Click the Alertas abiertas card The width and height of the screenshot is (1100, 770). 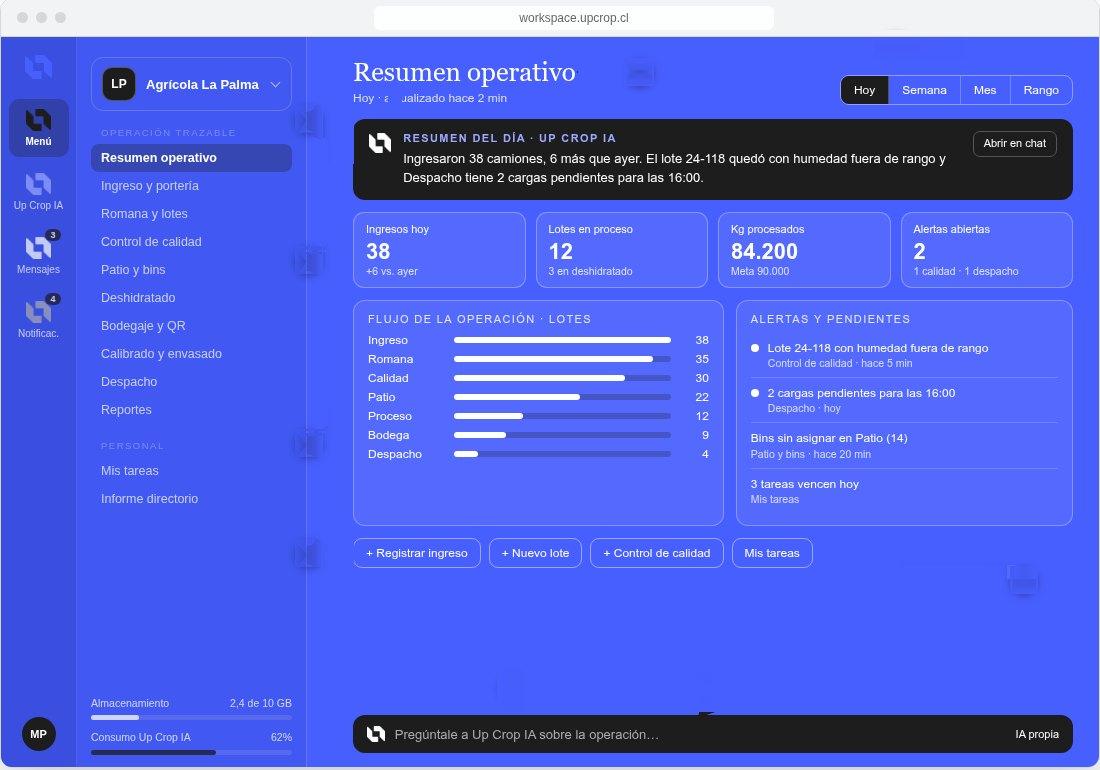click(986, 250)
